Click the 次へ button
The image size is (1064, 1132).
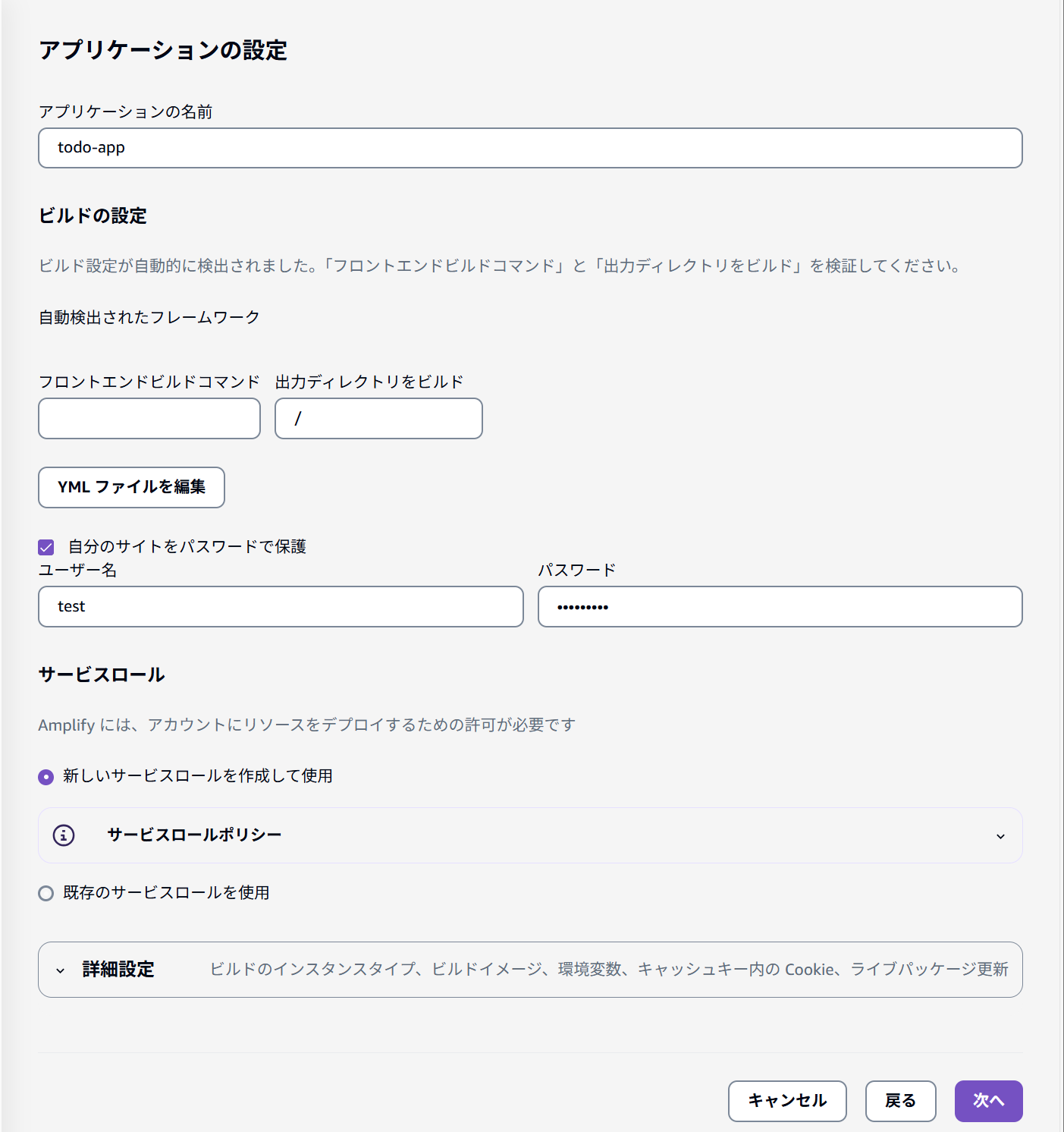988,1101
